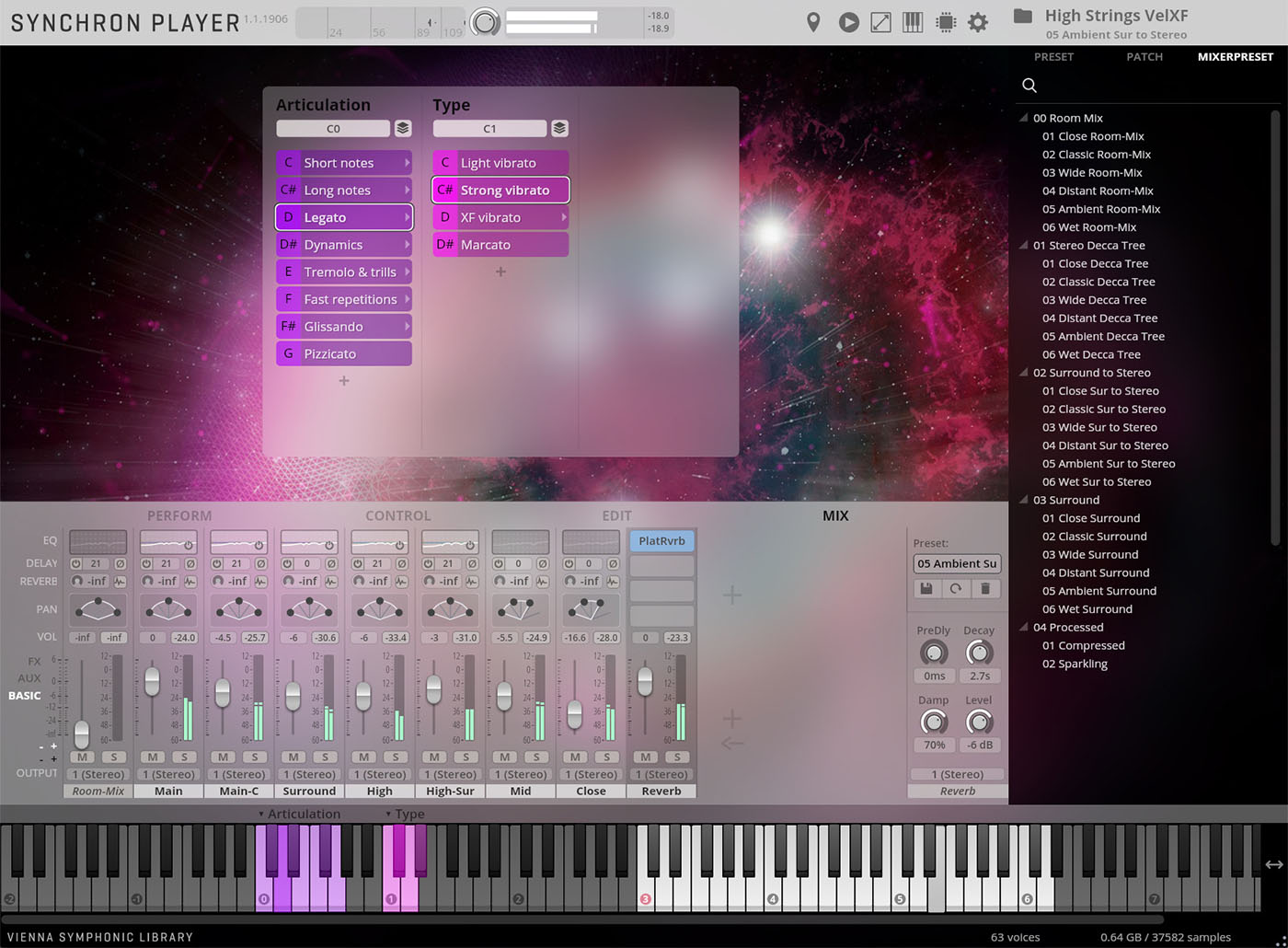Switch to the PRESET tab

(x=1053, y=56)
